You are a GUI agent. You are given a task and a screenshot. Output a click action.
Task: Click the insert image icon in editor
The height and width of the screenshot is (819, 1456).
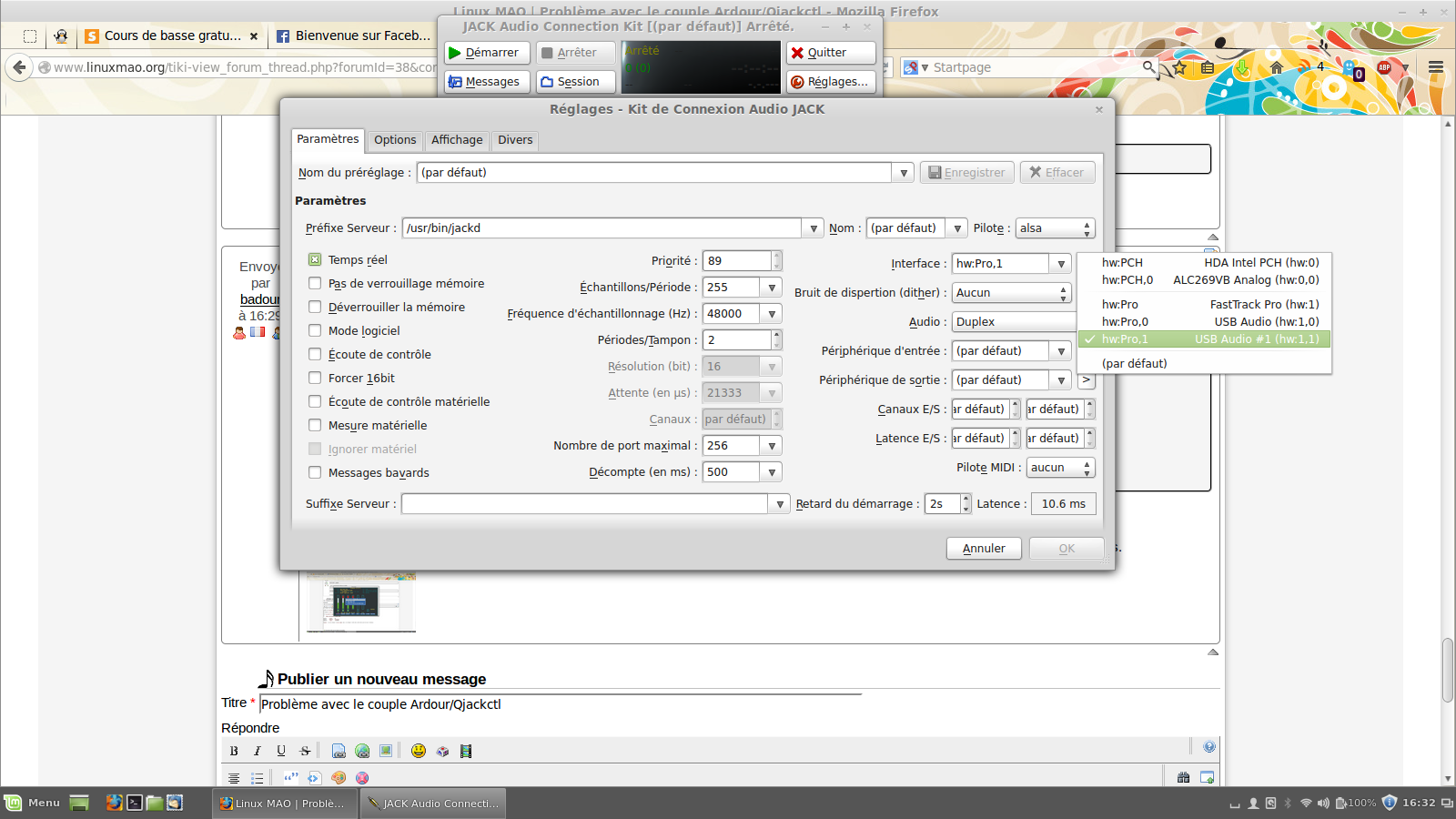(x=386, y=751)
